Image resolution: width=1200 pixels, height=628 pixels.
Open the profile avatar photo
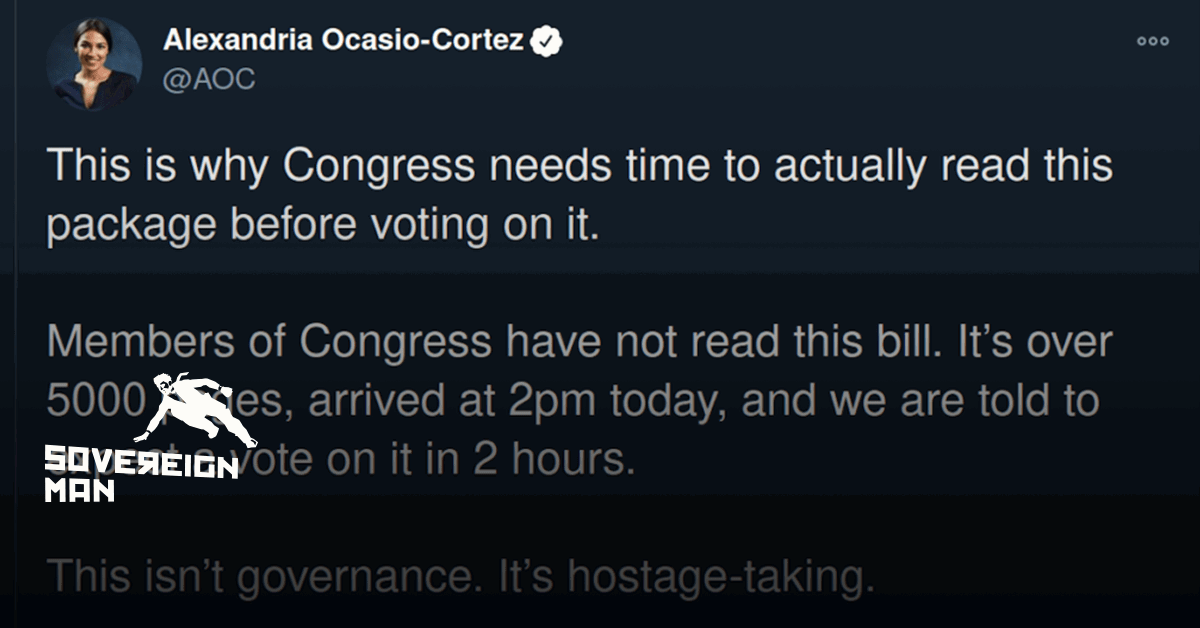[93, 62]
